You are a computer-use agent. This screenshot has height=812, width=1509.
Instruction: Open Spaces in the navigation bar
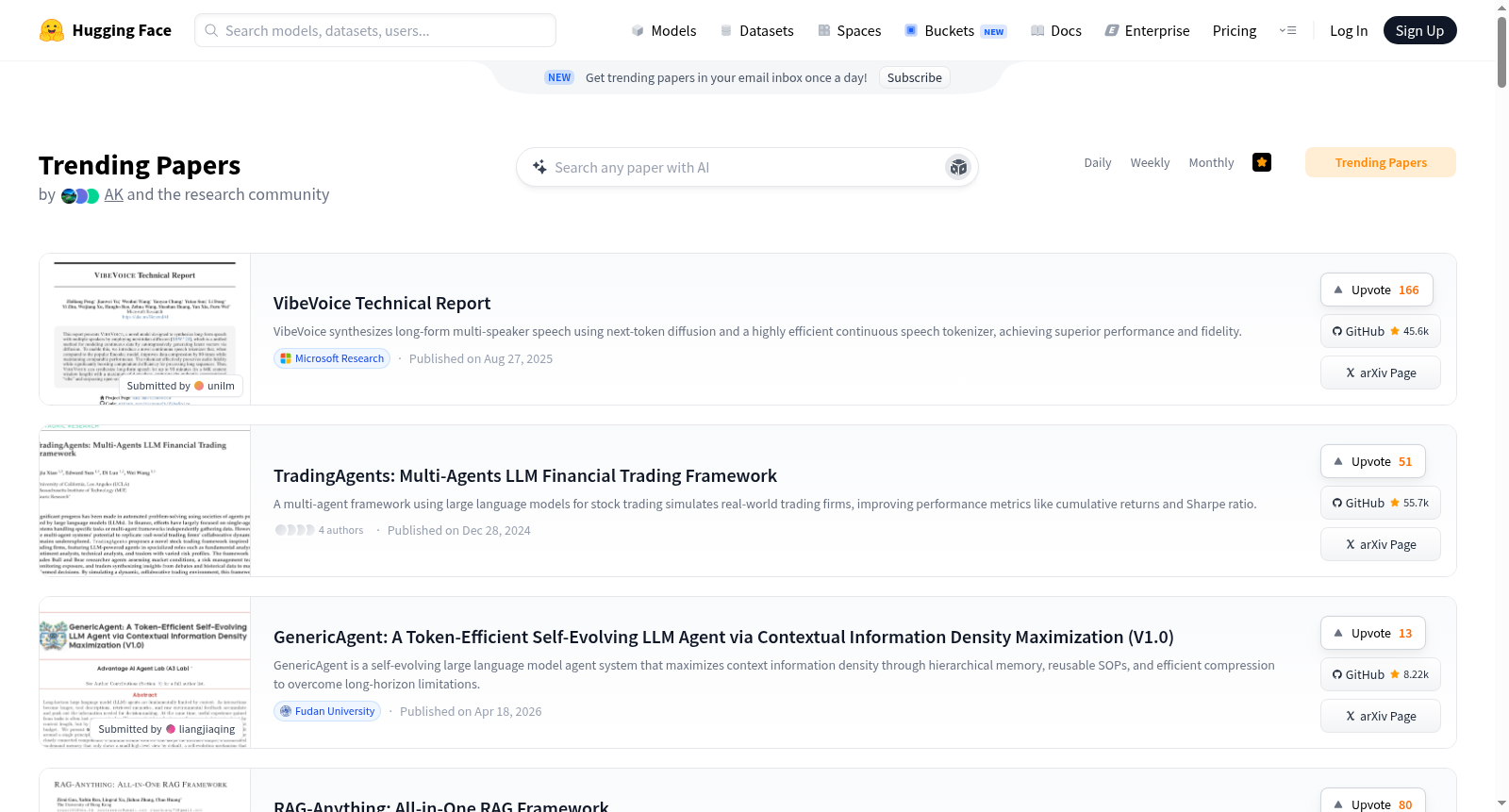(x=850, y=30)
